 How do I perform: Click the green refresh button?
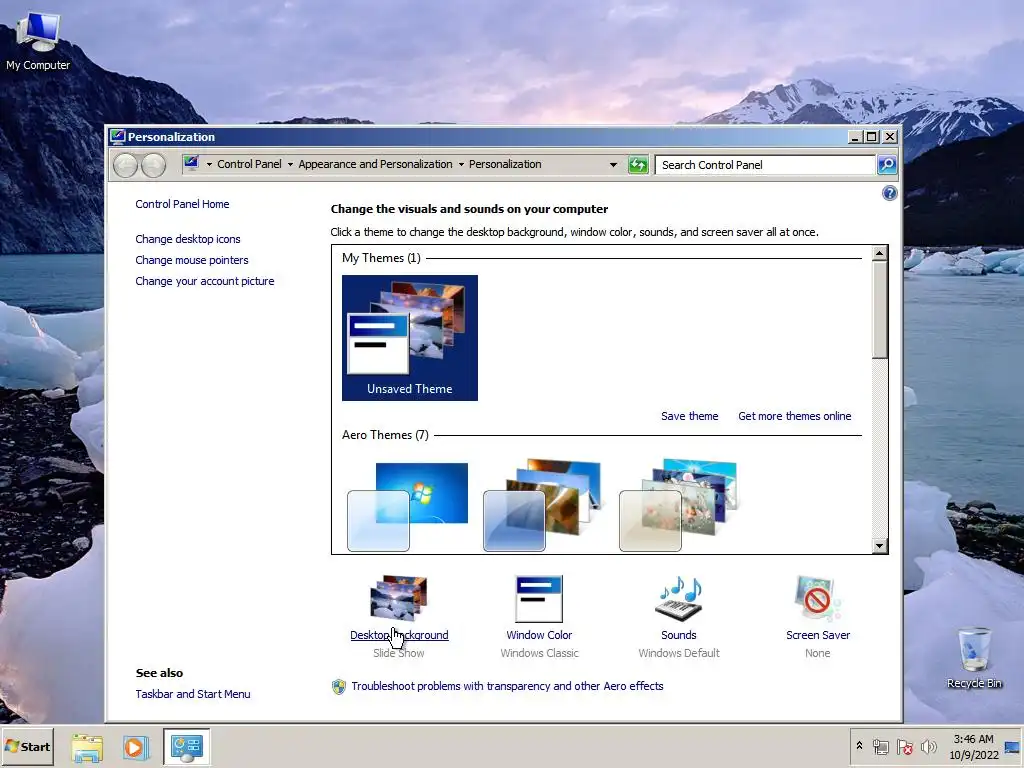click(x=638, y=165)
